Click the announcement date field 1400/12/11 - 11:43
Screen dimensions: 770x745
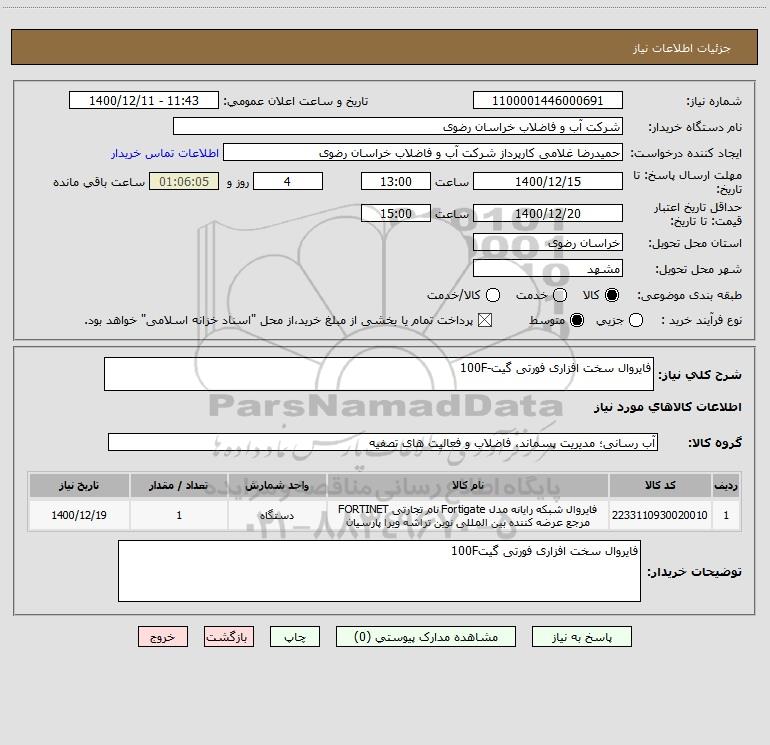[144, 100]
